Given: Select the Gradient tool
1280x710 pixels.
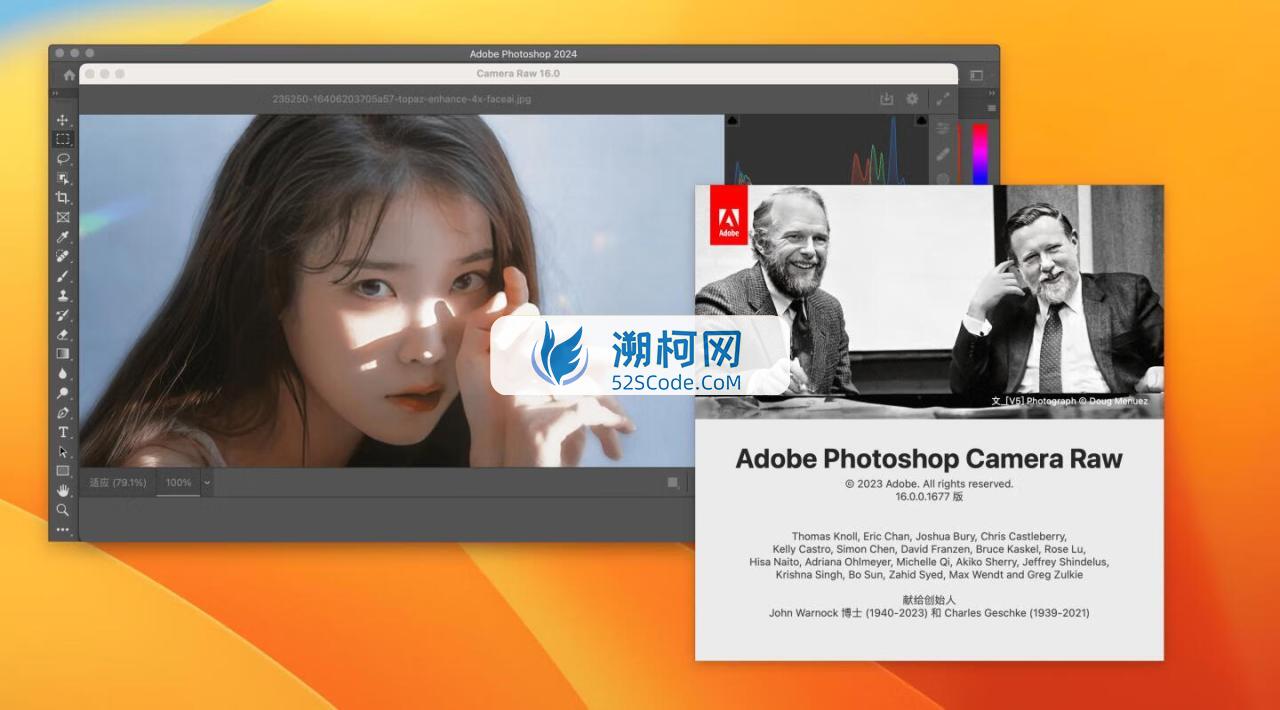Looking at the screenshot, I should [63, 354].
